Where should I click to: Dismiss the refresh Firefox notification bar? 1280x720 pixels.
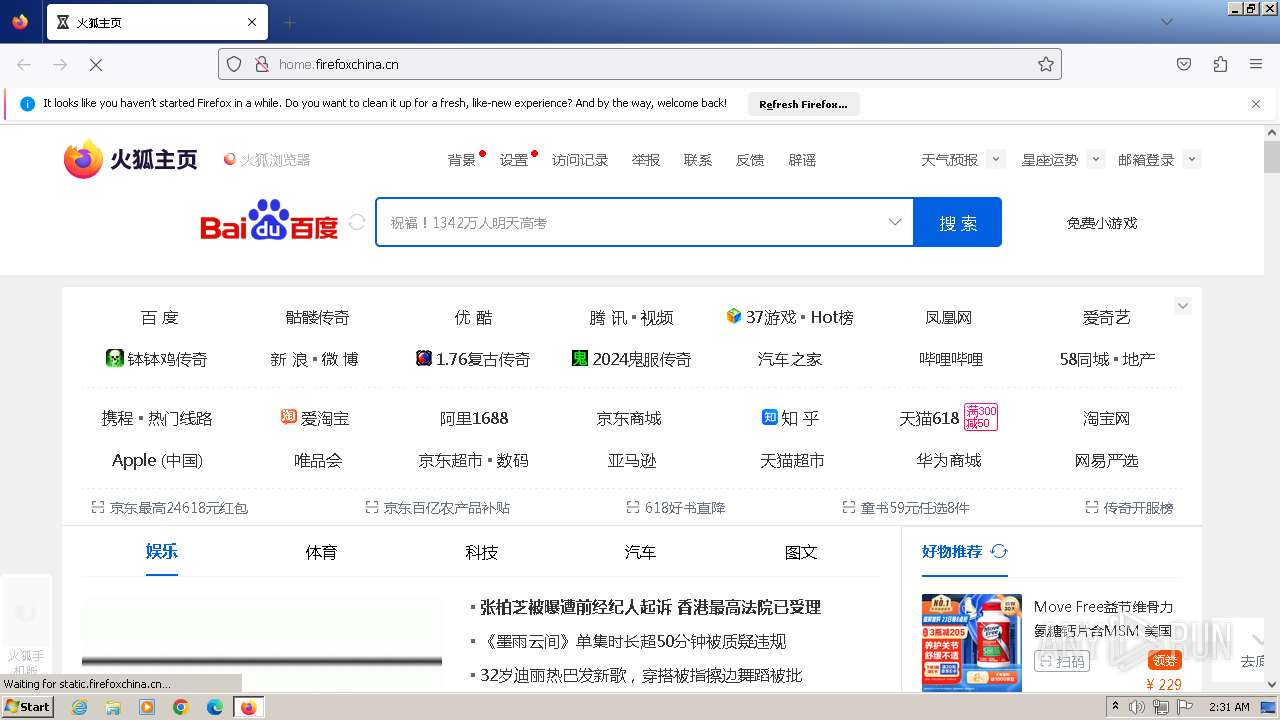[x=1256, y=104]
